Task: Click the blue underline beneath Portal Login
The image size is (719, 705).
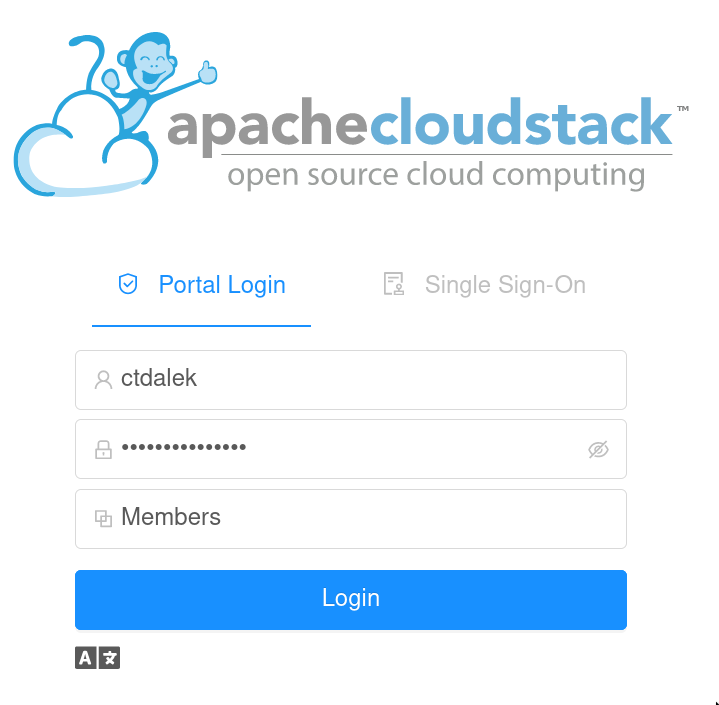Action: 202,326
